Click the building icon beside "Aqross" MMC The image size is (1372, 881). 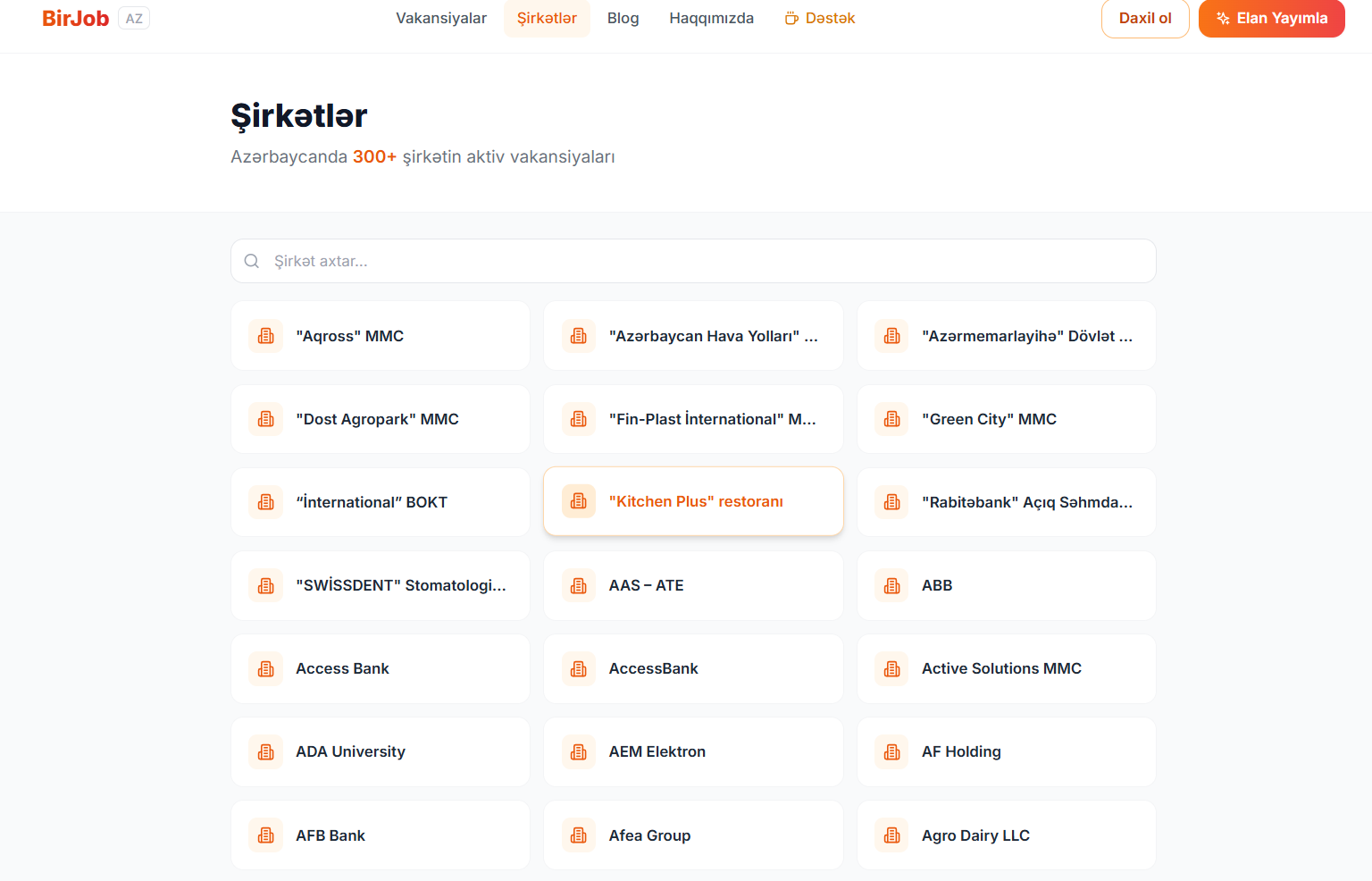(266, 336)
